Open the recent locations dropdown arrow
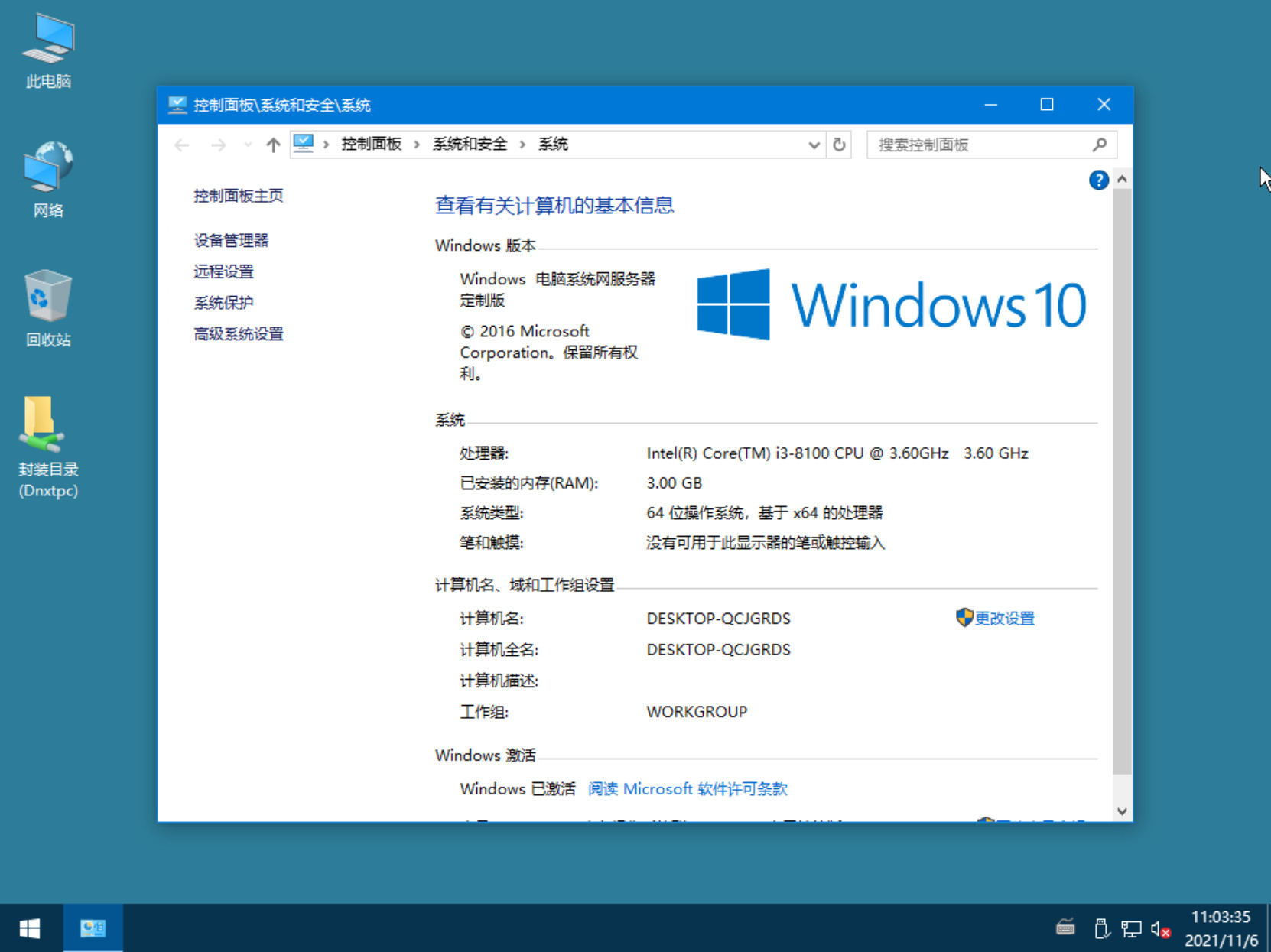 click(247, 145)
